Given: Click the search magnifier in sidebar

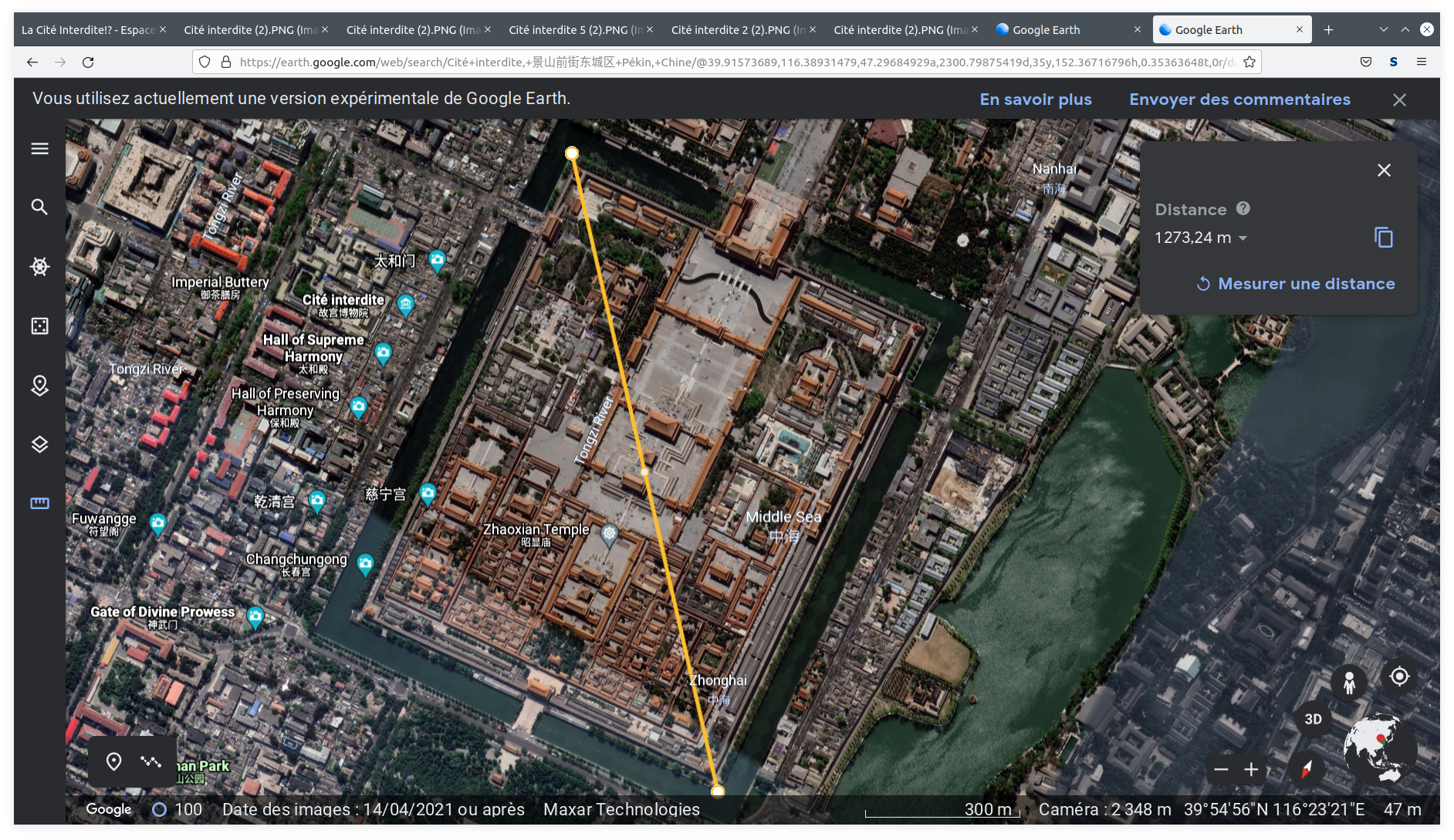Looking at the screenshot, I should coord(39,207).
